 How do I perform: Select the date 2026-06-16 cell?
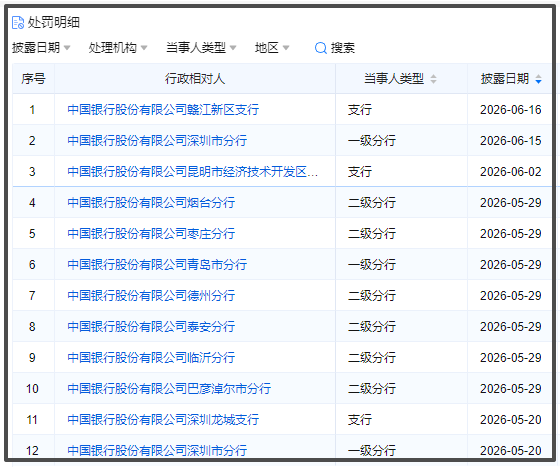(511, 110)
